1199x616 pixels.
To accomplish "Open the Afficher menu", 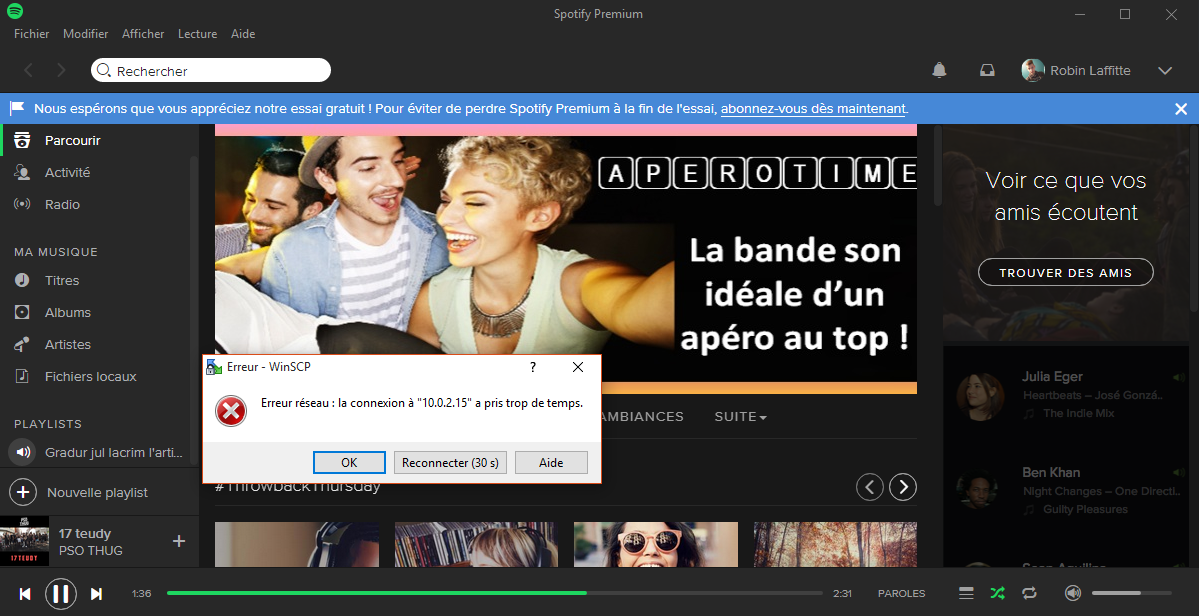I will [x=143, y=34].
